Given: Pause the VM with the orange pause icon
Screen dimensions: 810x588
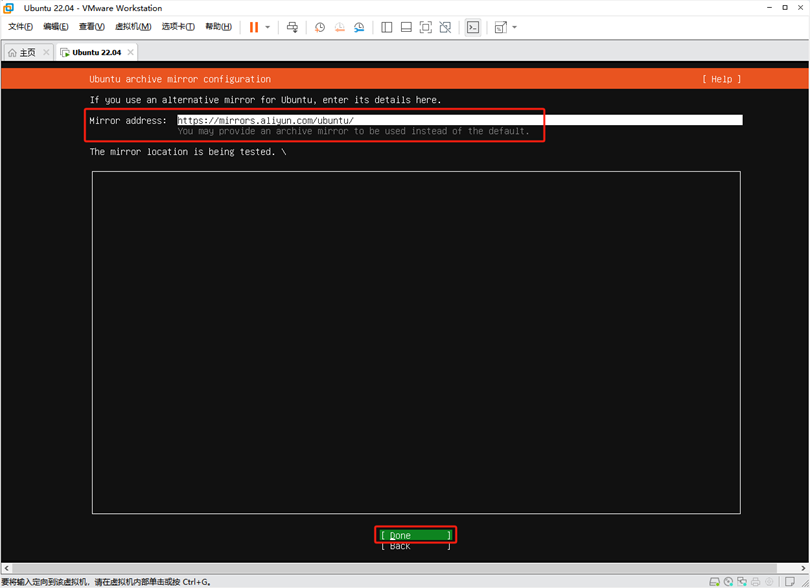Looking at the screenshot, I should pos(254,27).
